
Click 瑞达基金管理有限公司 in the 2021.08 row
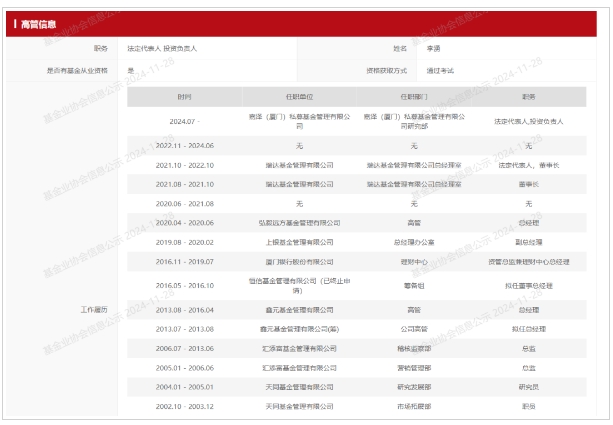[x=299, y=184]
